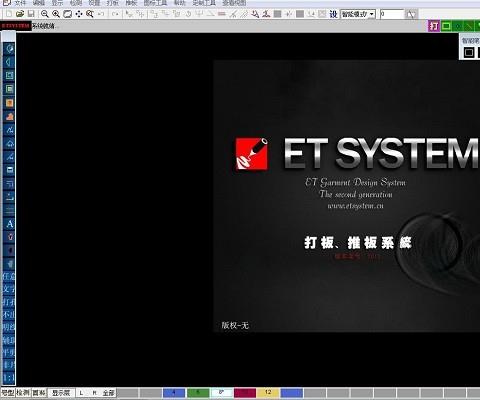Click the numeric input field showing 0
The image size is (480, 400).
(392, 14)
